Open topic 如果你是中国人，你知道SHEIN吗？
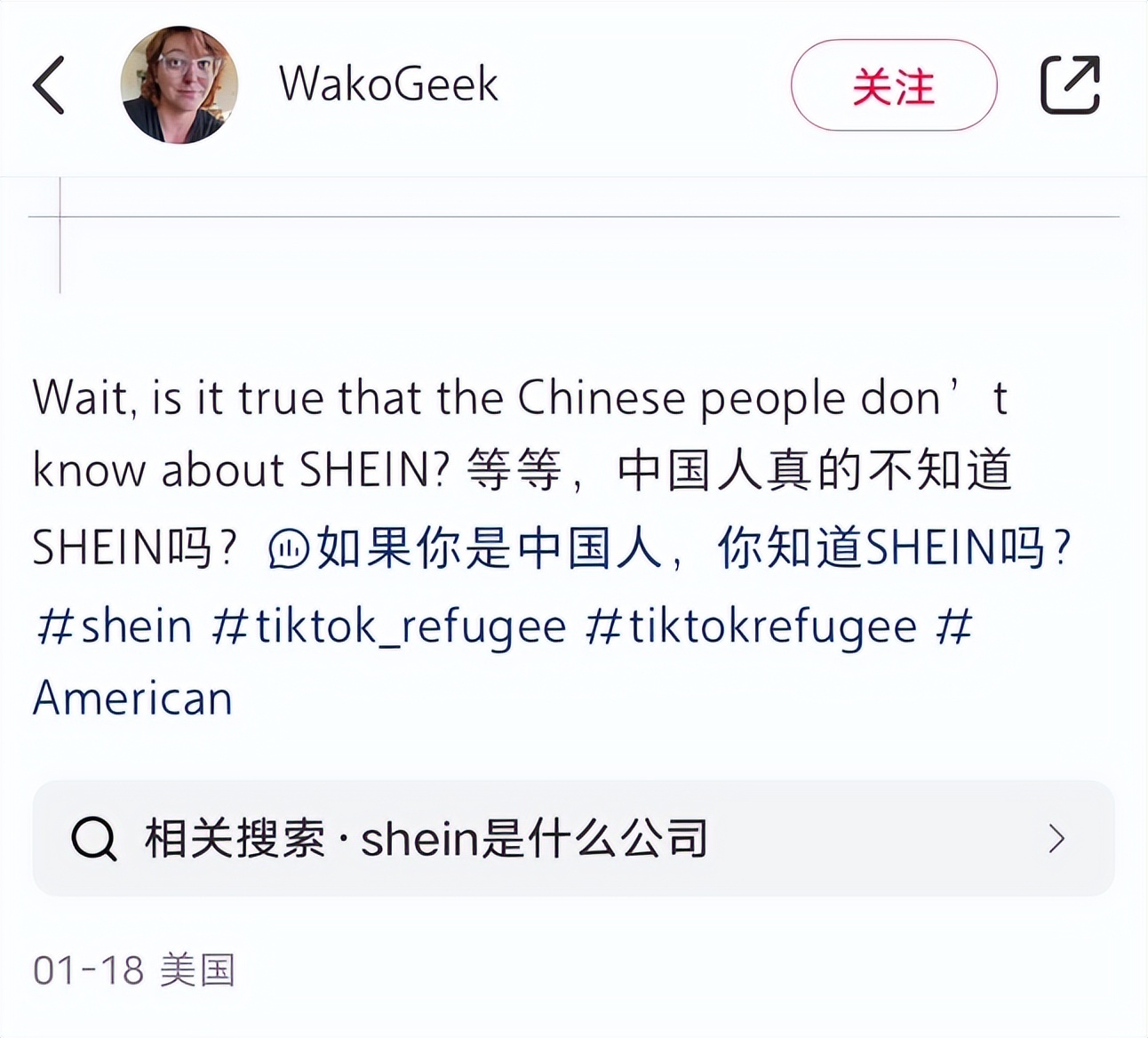Image resolution: width=1148 pixels, height=1038 pixels. point(693,548)
